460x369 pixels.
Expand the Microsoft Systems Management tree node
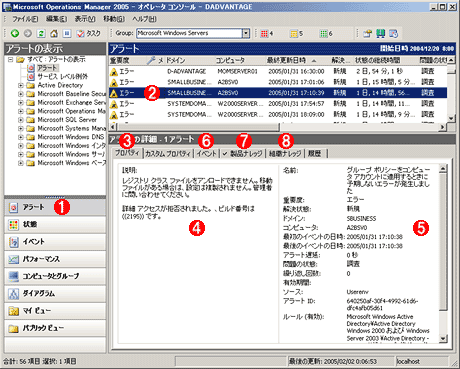coord(21,129)
